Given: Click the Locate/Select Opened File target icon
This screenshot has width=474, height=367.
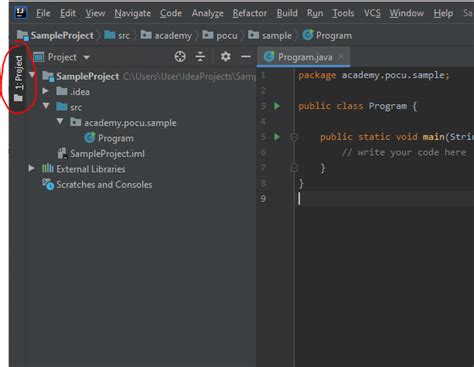Looking at the screenshot, I should [180, 57].
